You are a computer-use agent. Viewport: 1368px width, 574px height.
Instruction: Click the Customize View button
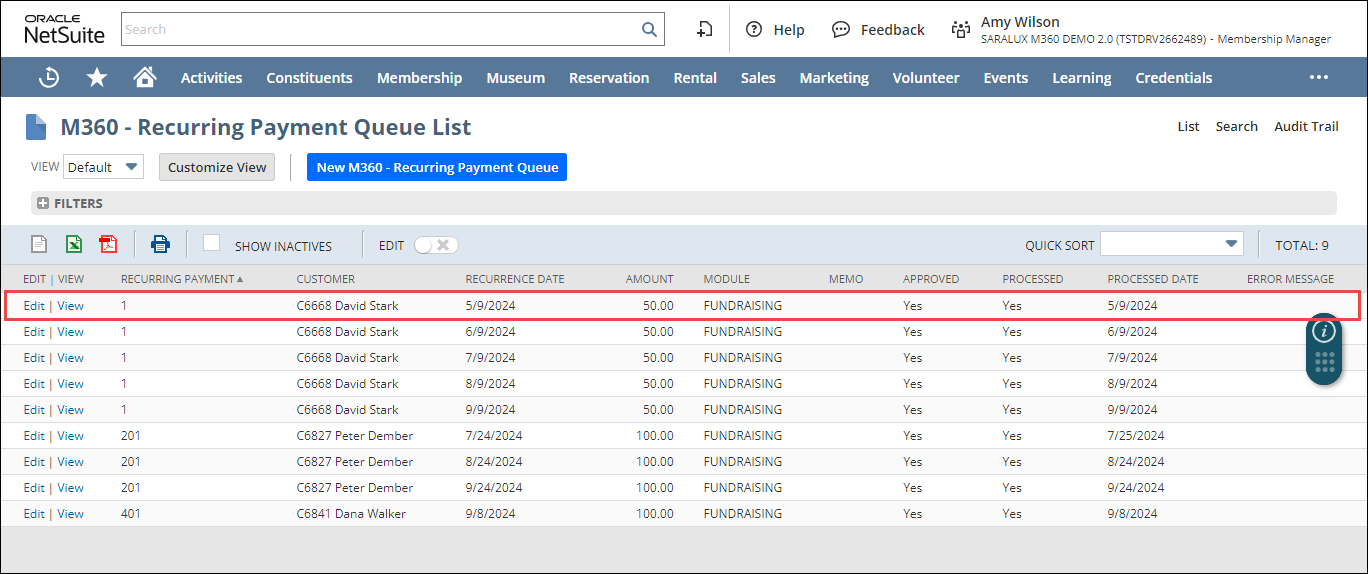[217, 167]
